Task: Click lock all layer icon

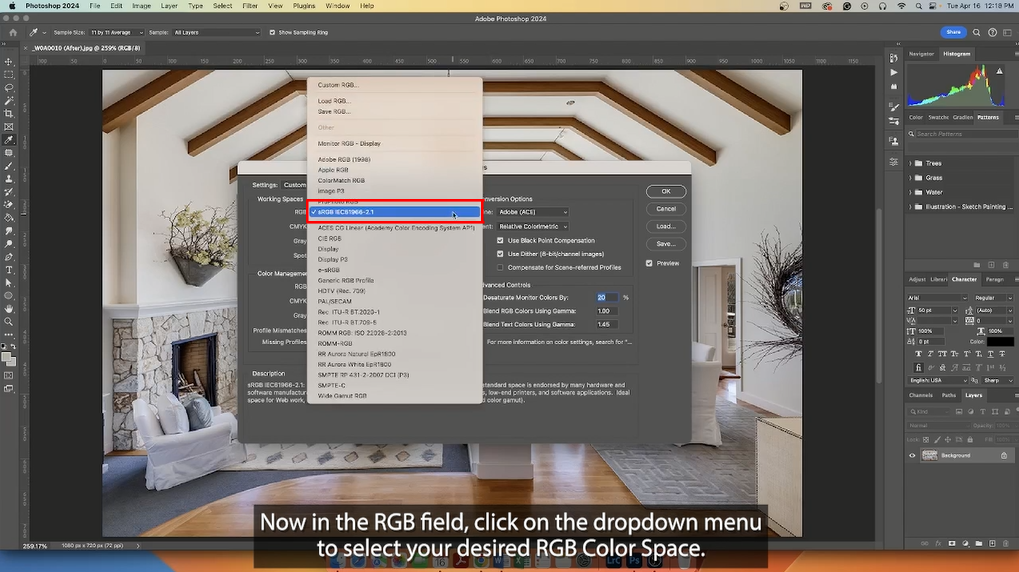Action: click(970, 440)
